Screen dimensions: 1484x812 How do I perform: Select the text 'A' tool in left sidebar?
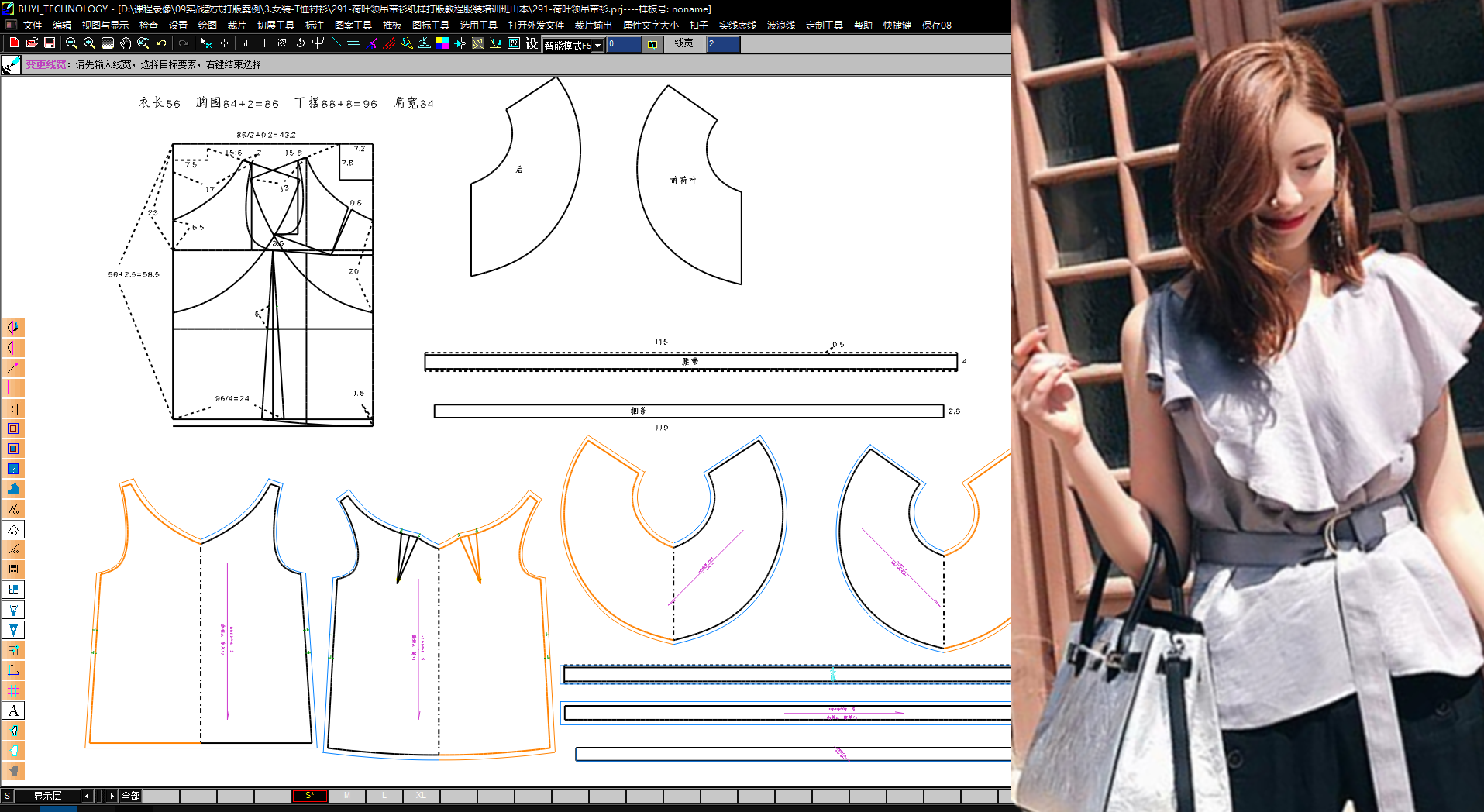(x=13, y=710)
